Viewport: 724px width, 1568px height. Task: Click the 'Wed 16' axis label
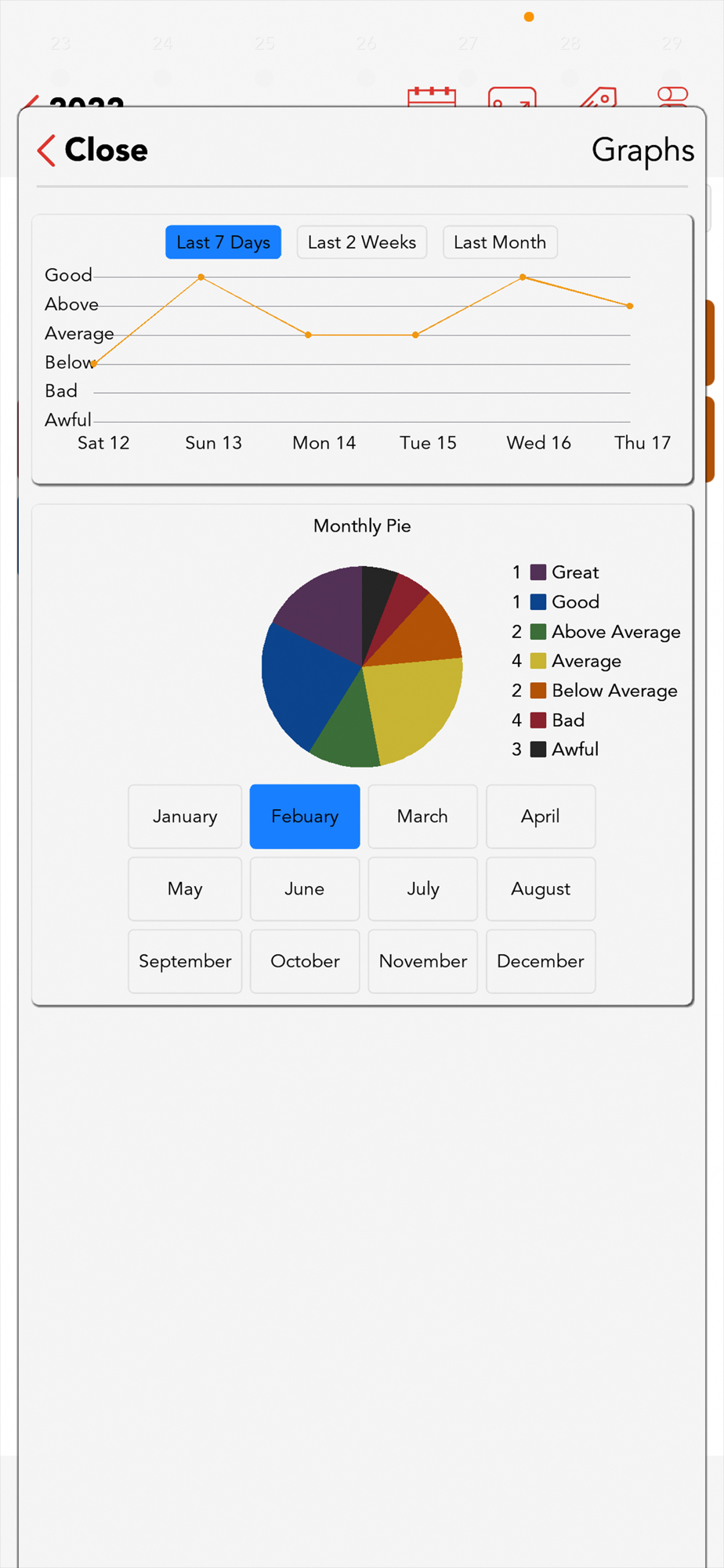click(539, 443)
